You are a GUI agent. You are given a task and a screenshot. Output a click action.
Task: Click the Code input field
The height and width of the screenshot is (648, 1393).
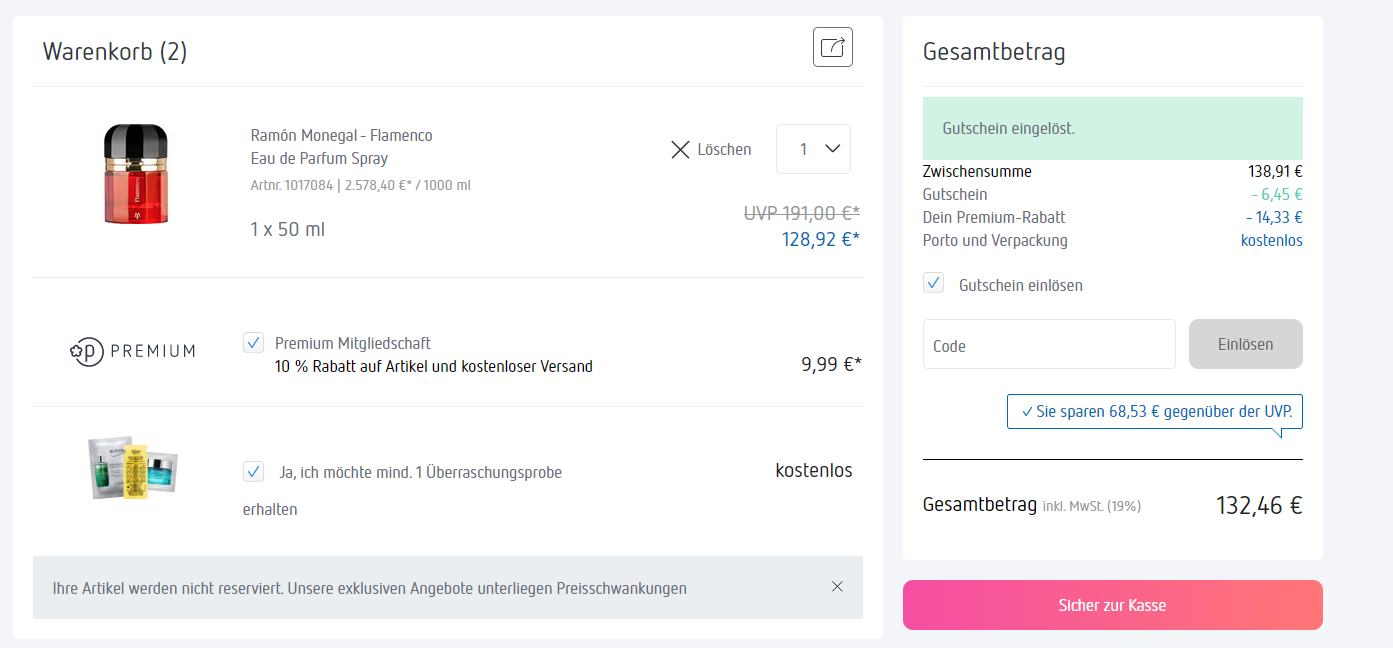1049,345
